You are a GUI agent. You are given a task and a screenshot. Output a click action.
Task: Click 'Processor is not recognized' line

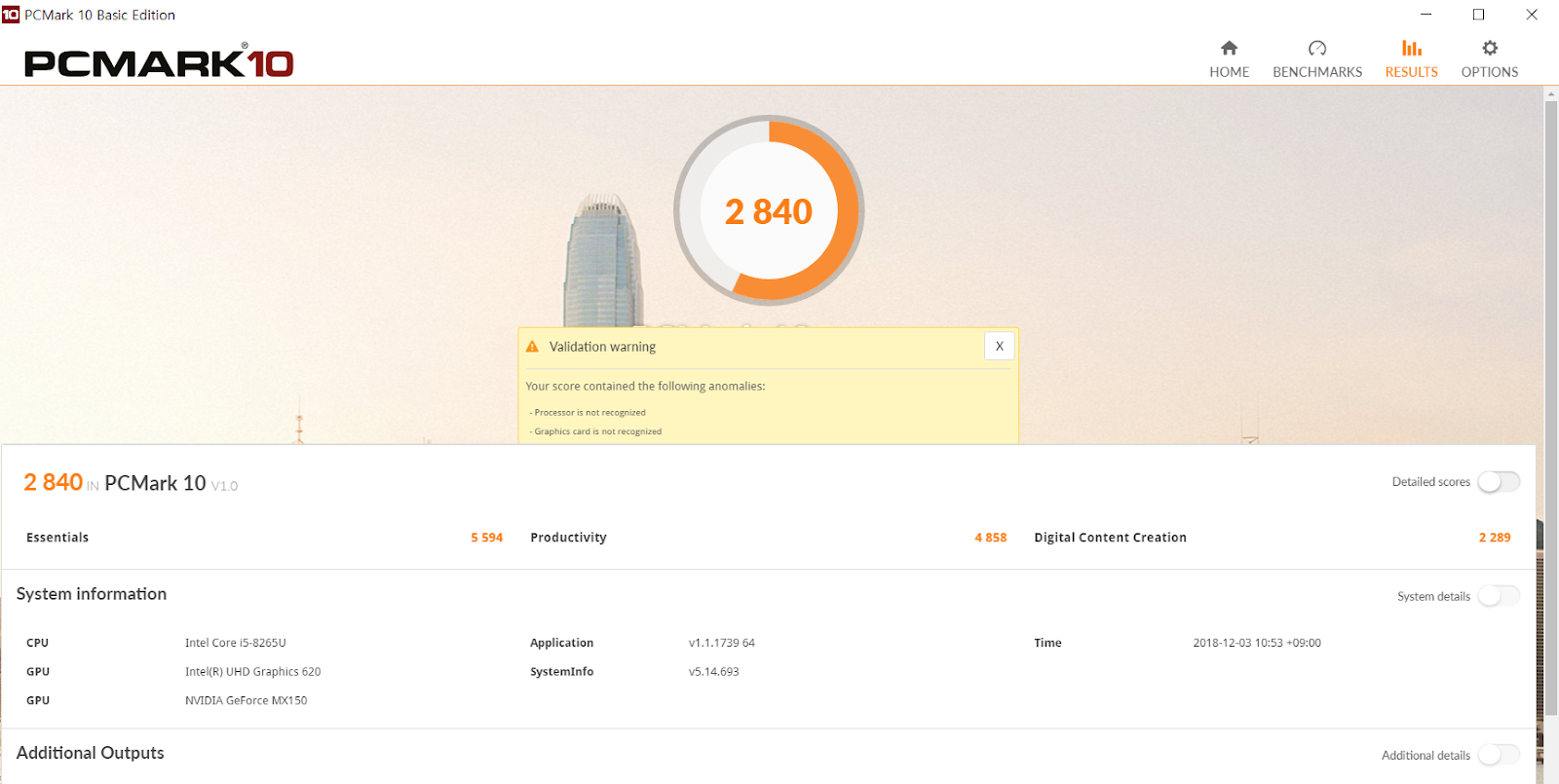click(589, 413)
